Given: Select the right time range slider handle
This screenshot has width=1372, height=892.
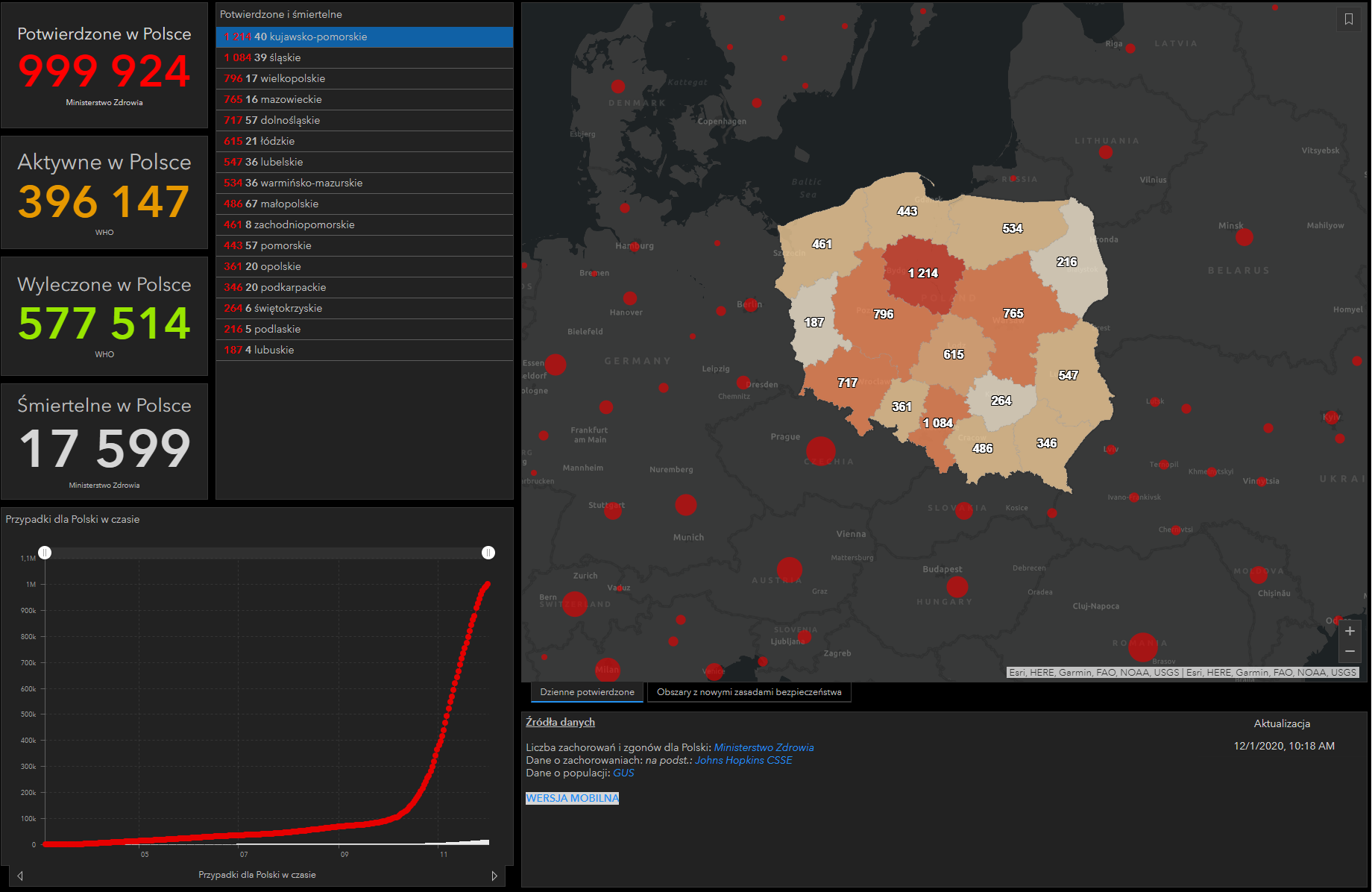Looking at the screenshot, I should click(x=488, y=553).
